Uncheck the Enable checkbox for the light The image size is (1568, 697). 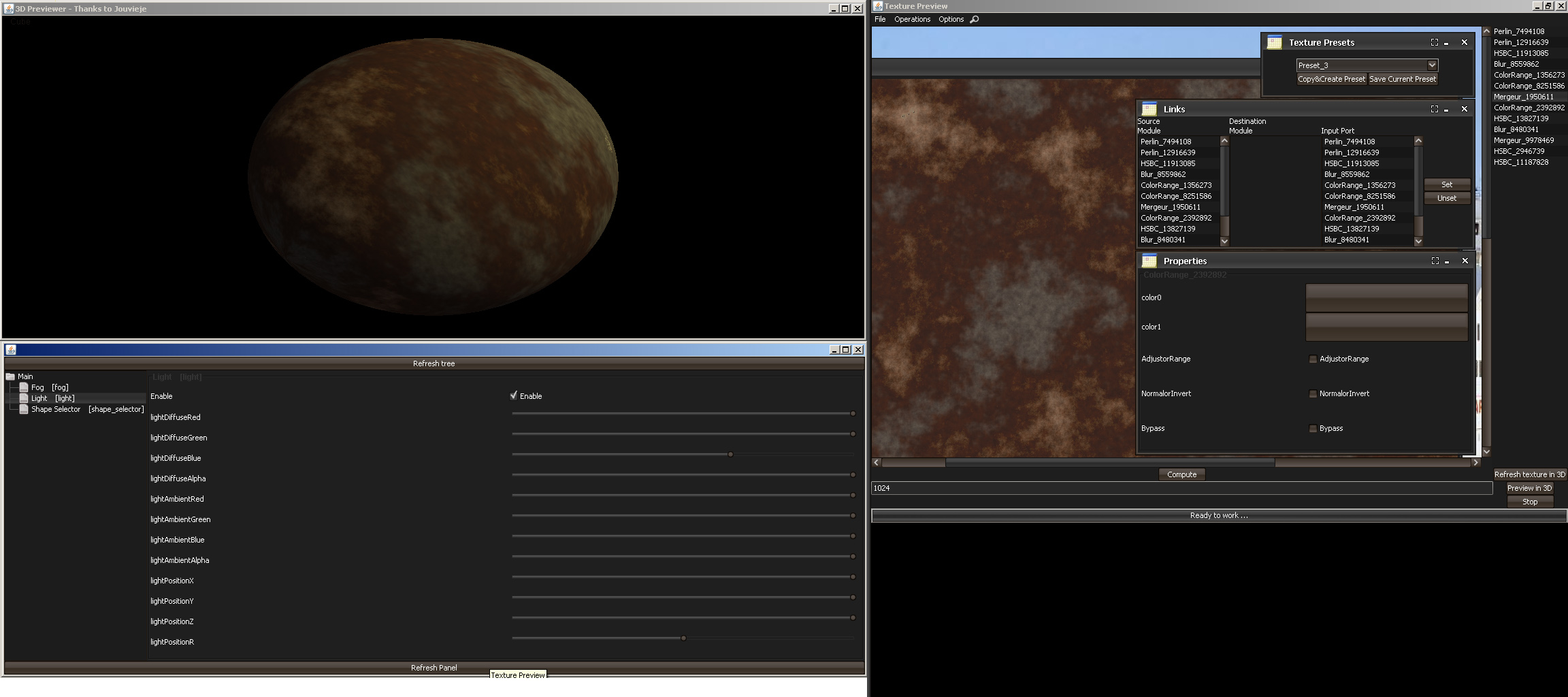[512, 395]
